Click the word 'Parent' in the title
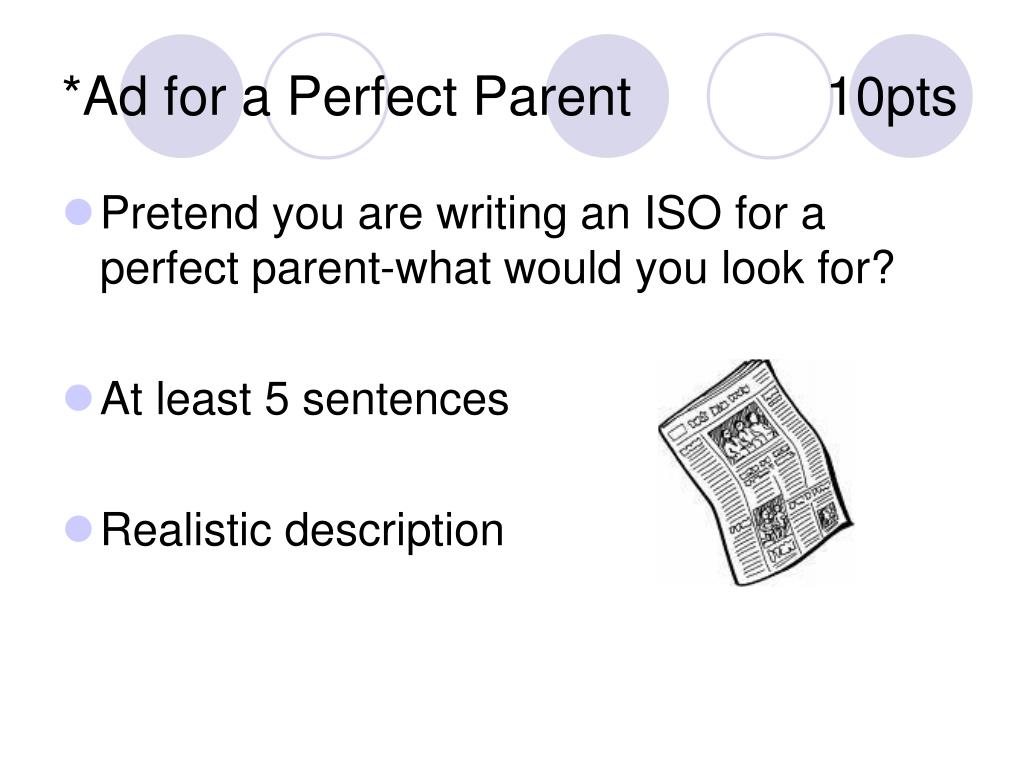The height and width of the screenshot is (768, 1024). pyautogui.click(x=552, y=97)
